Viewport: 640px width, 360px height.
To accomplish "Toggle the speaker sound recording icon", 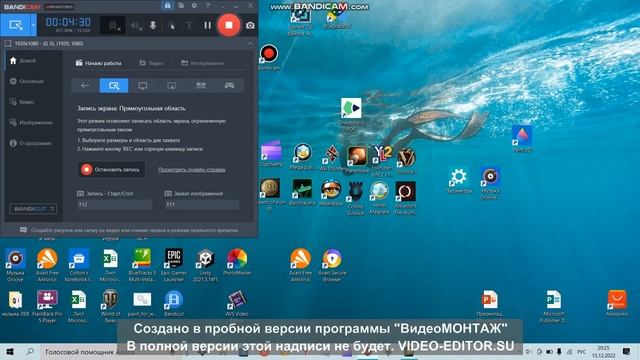I will click(137, 26).
